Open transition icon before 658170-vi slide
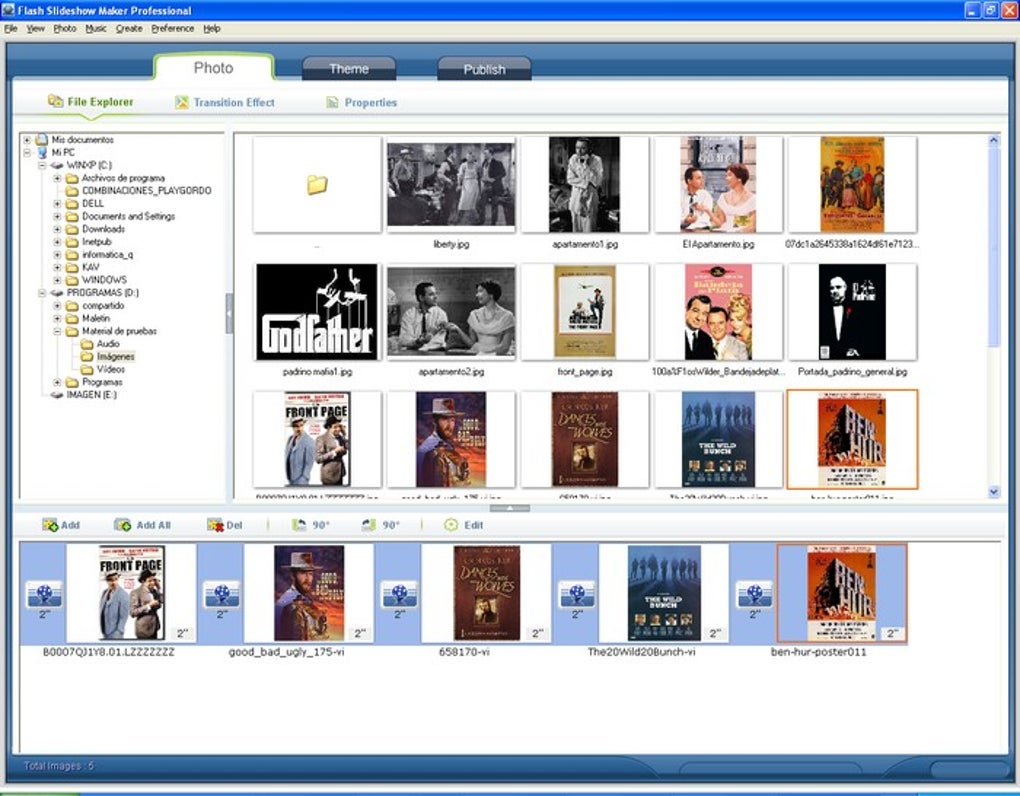 [x=399, y=594]
